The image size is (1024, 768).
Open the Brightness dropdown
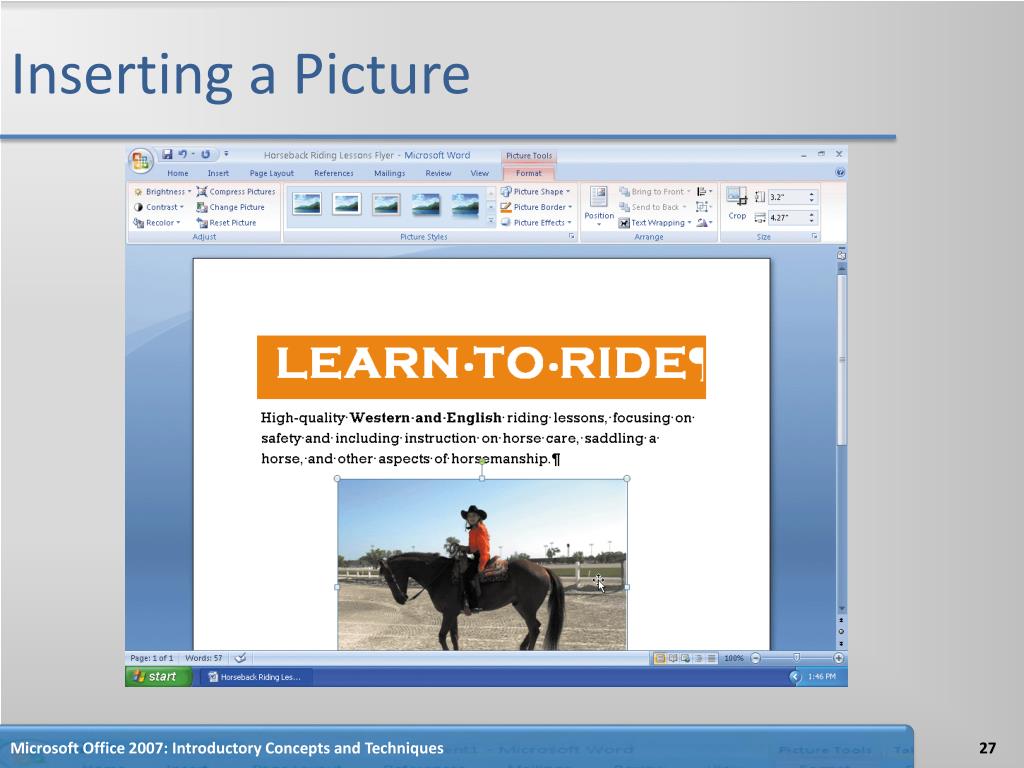[162, 191]
